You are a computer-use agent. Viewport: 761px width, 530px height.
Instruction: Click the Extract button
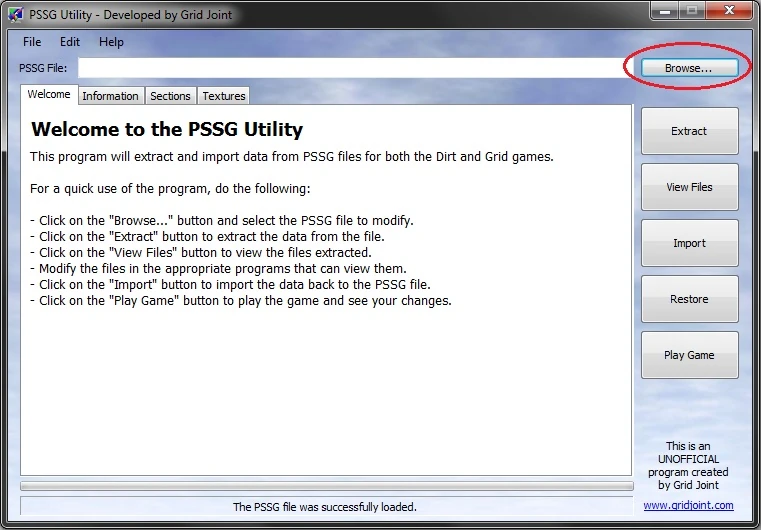point(690,131)
